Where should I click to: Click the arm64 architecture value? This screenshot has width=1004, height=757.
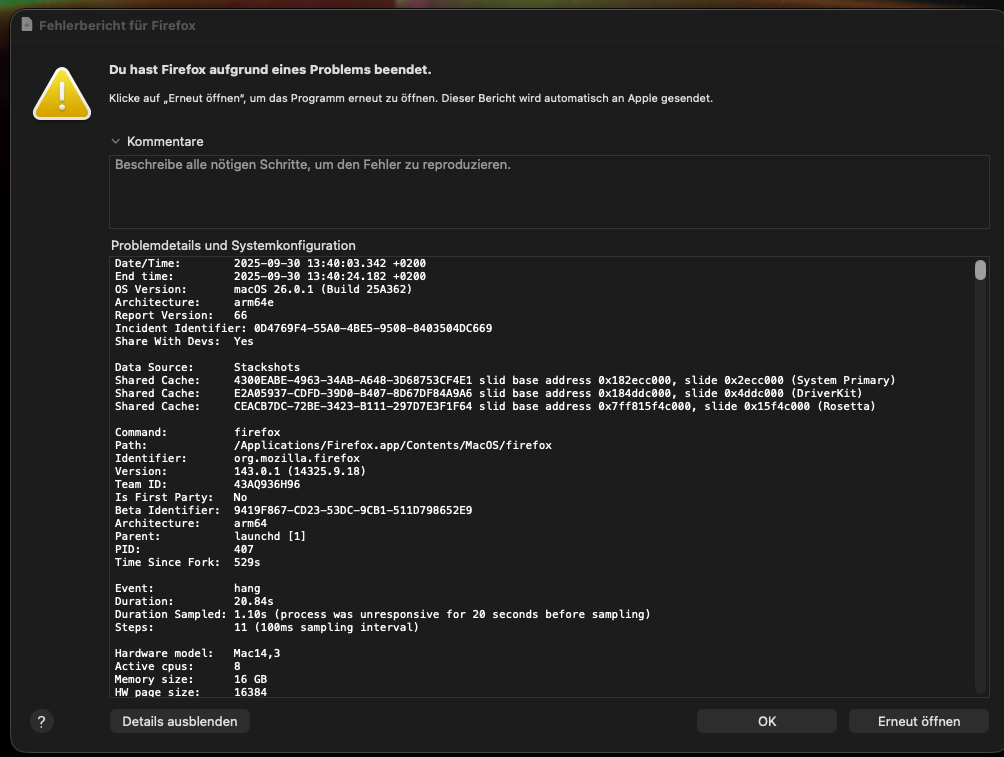click(x=250, y=523)
